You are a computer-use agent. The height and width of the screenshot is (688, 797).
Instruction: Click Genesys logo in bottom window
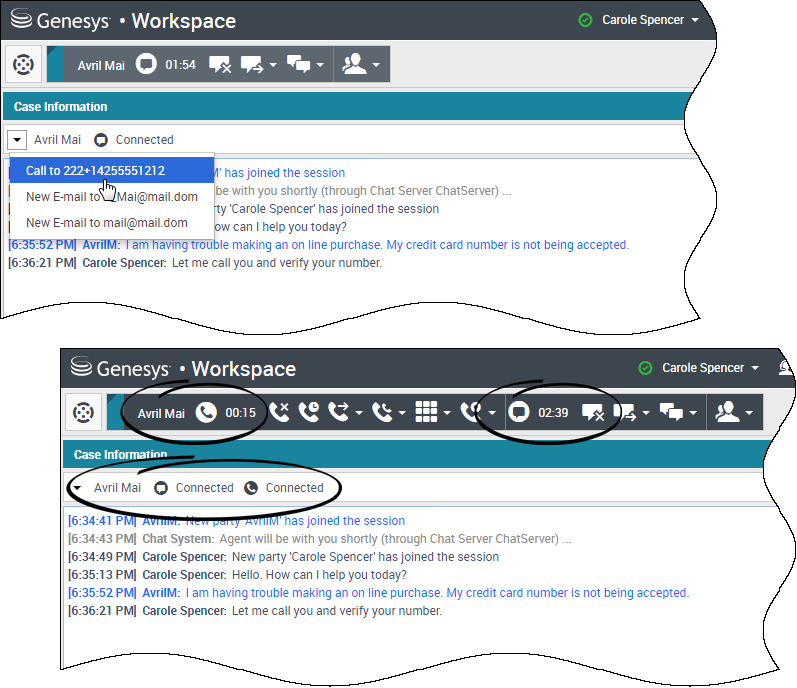coord(120,368)
